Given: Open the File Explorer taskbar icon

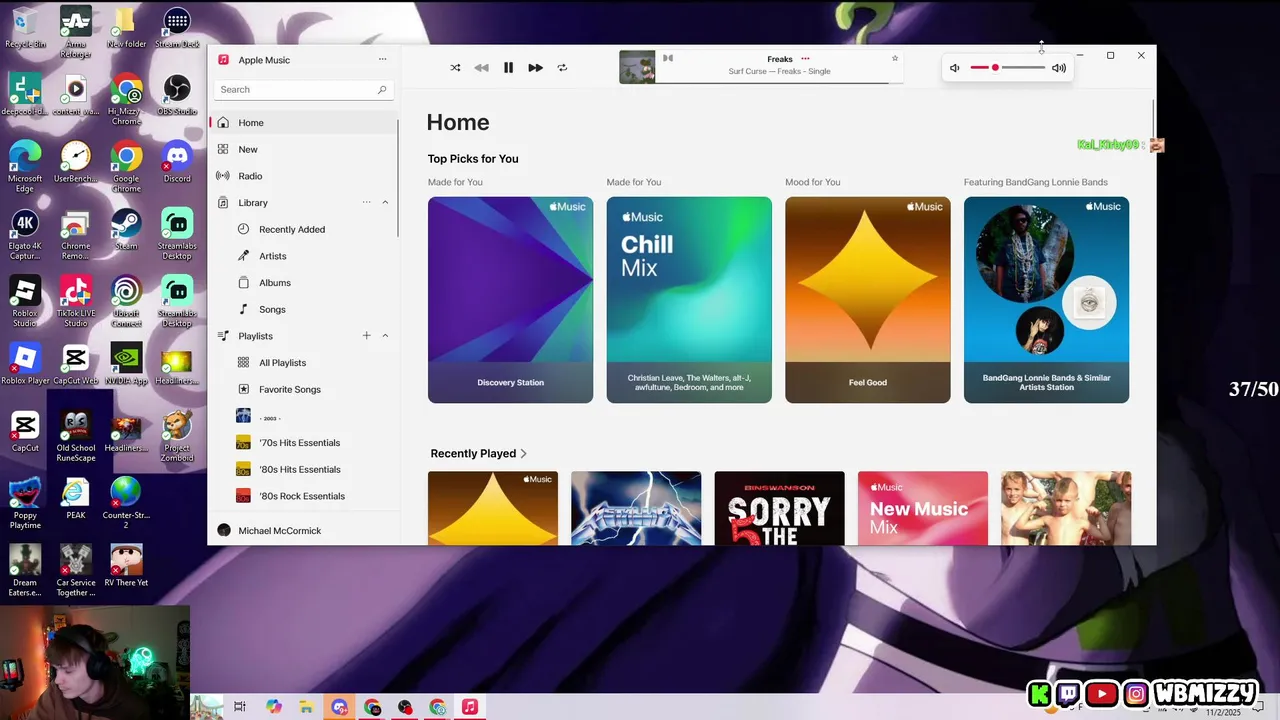Looking at the screenshot, I should (307, 707).
